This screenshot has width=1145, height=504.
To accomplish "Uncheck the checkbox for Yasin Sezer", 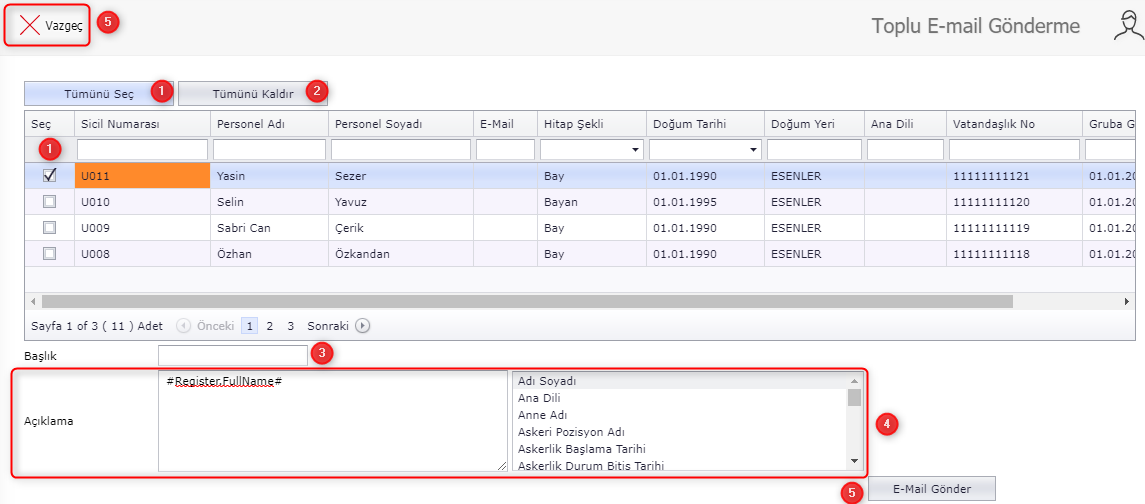I will coord(49,175).
